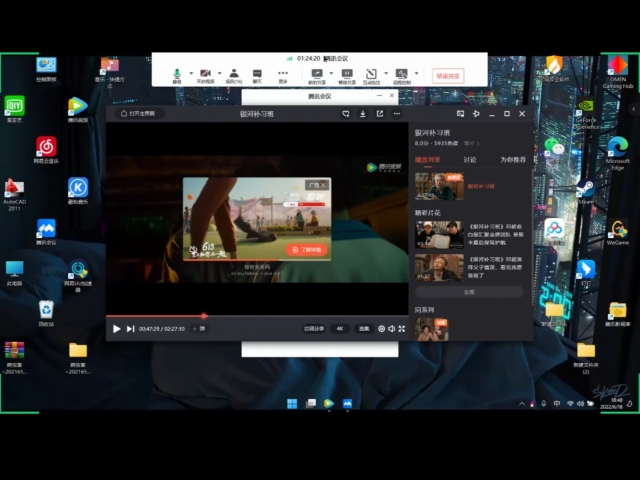Open the three-dot more menu in player
The image size is (640, 480).
(x=396, y=114)
